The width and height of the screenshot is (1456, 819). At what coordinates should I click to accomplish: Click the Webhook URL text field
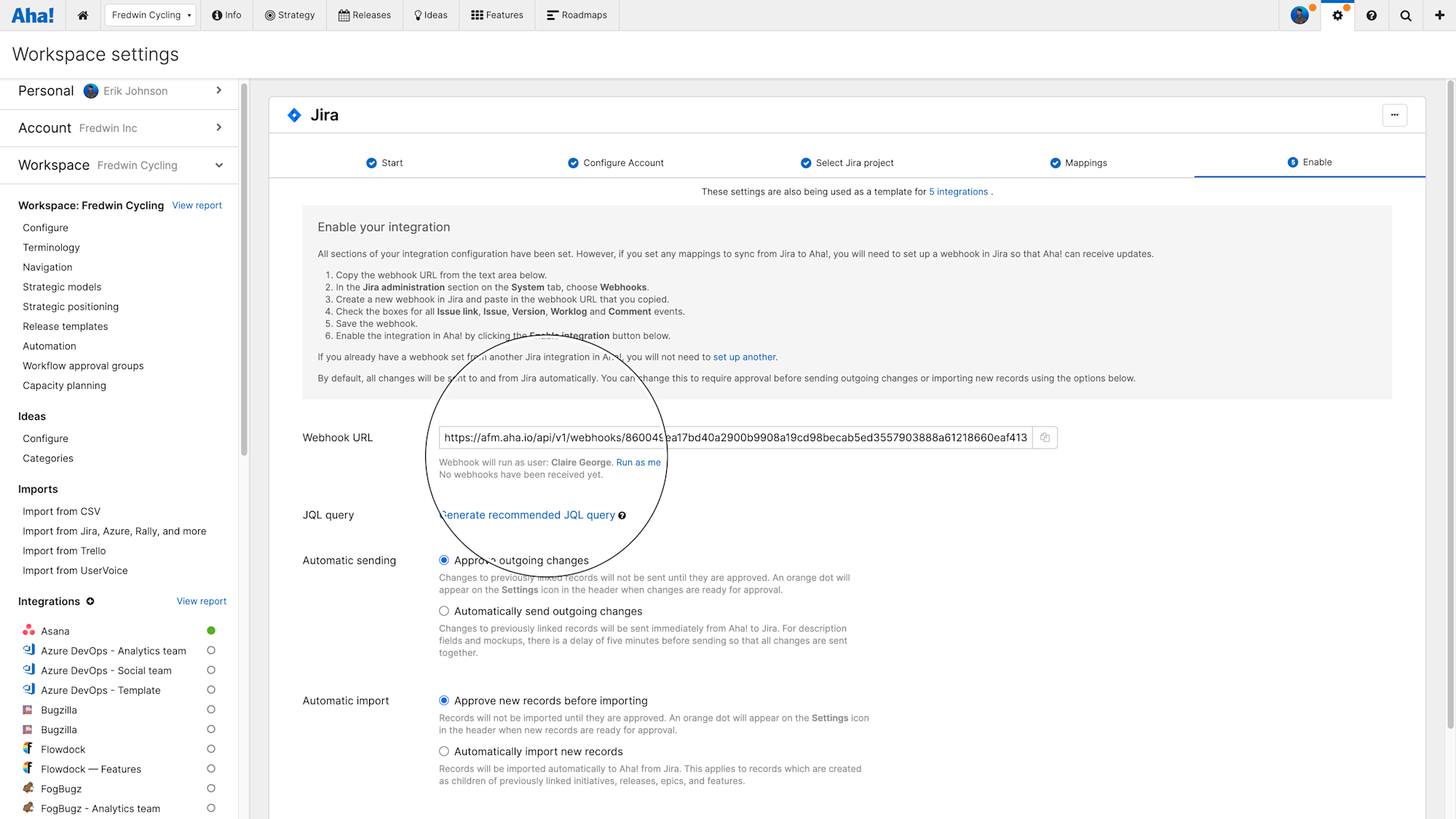tap(735, 438)
